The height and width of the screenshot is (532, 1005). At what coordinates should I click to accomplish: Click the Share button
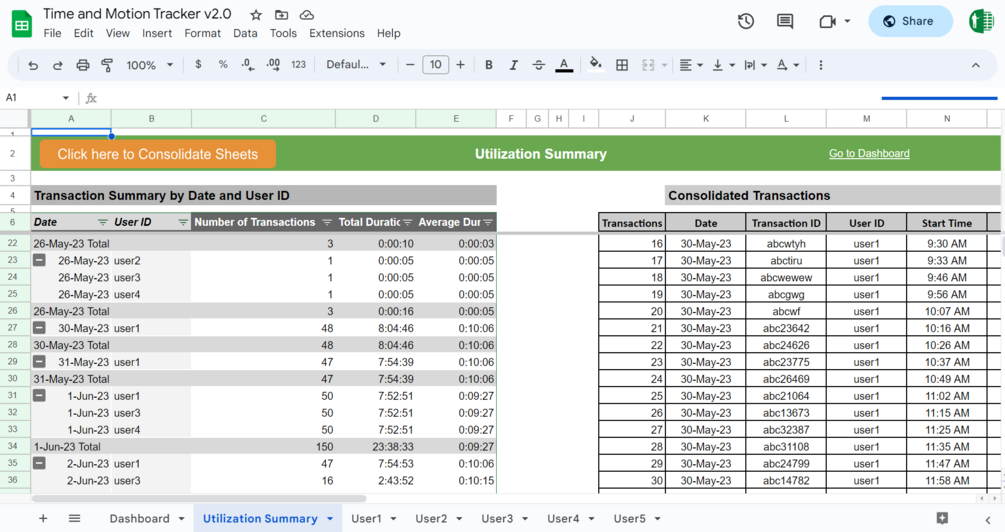tap(910, 21)
